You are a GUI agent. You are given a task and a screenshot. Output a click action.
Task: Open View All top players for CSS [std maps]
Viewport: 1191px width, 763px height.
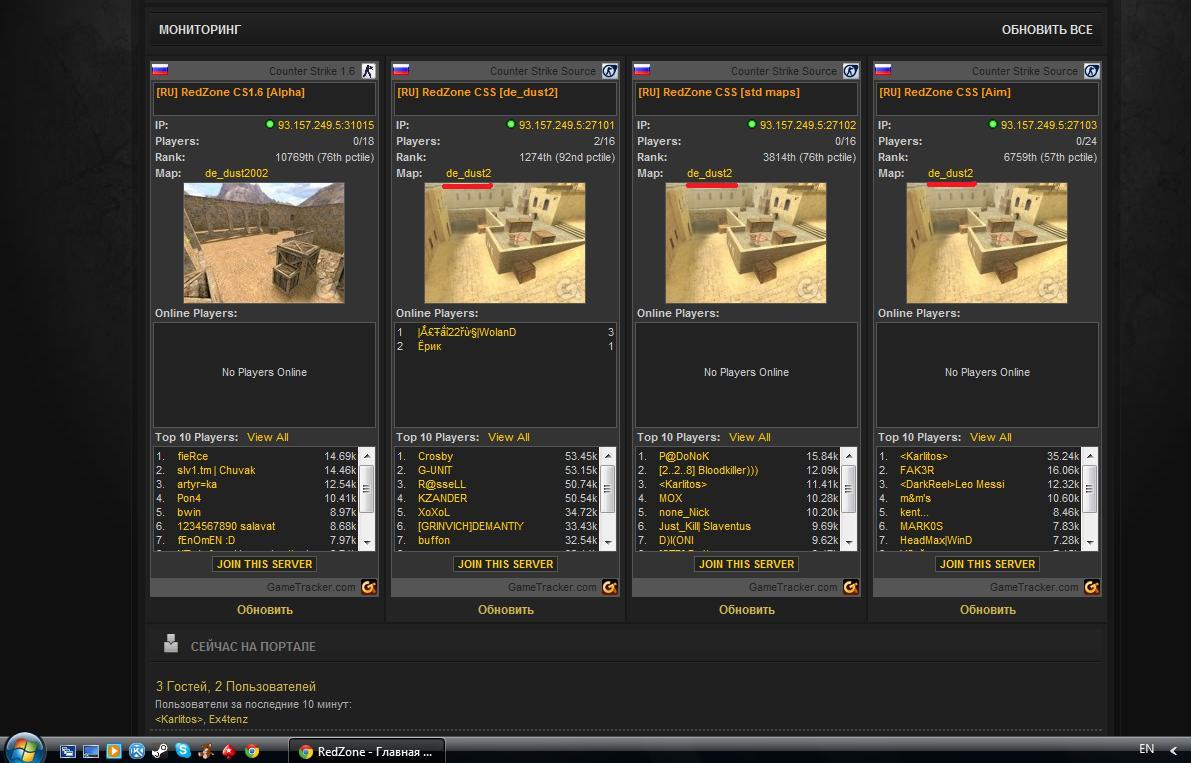tap(750, 437)
